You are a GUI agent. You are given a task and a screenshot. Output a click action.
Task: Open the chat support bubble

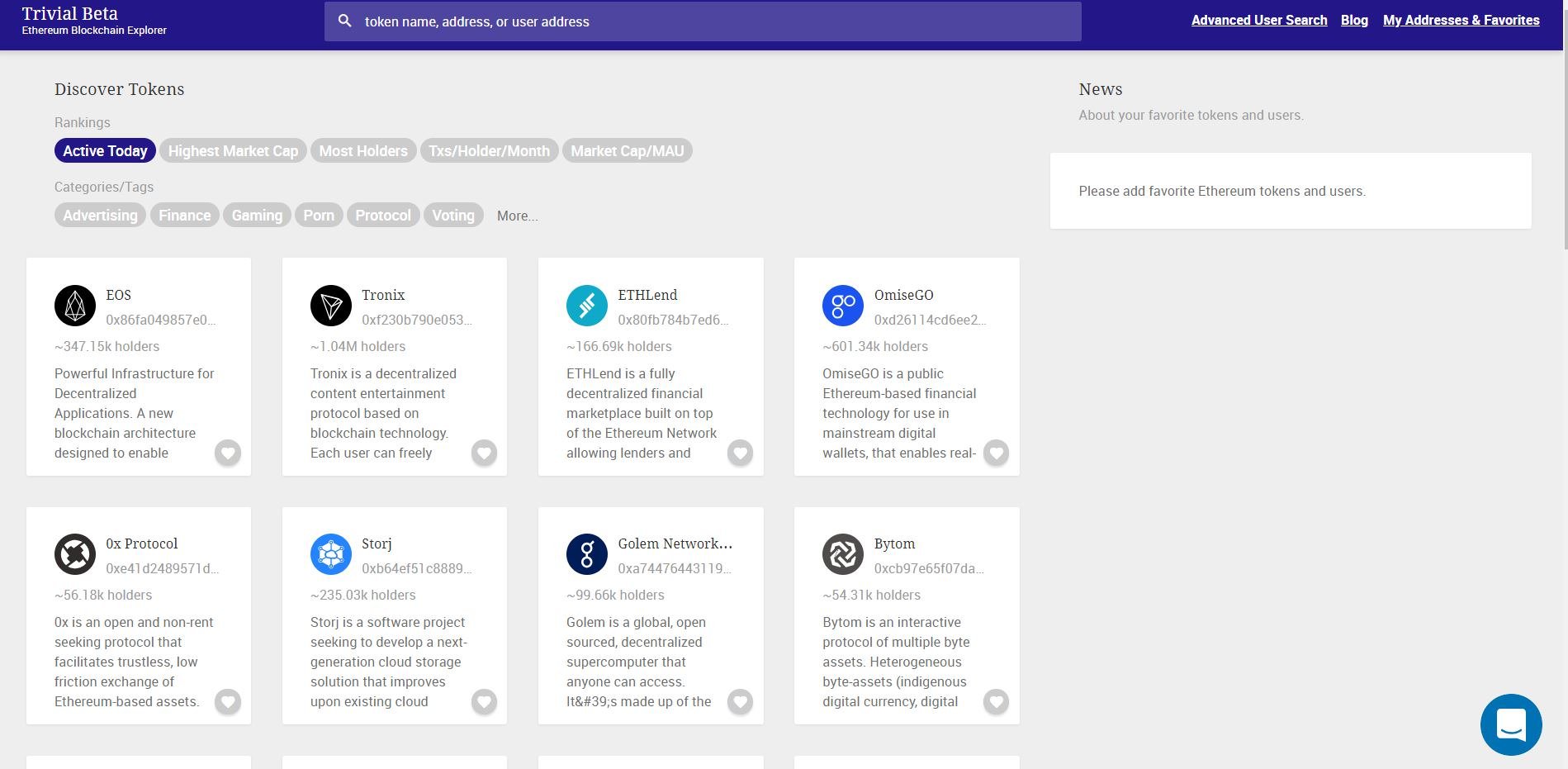[1511, 724]
